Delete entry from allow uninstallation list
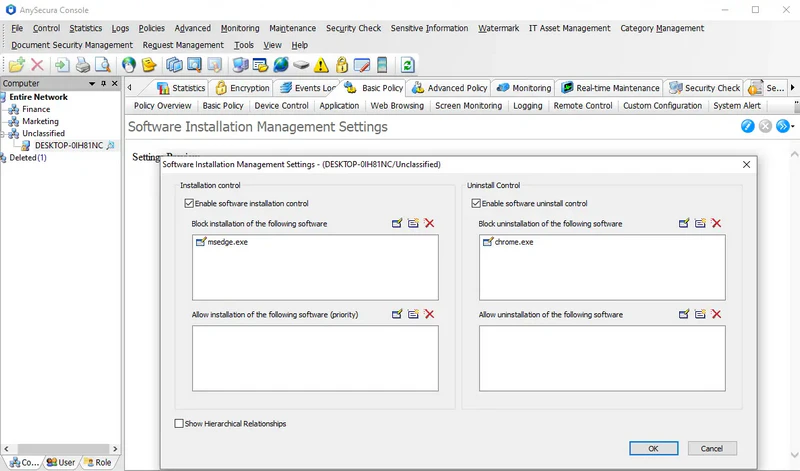 (717, 314)
